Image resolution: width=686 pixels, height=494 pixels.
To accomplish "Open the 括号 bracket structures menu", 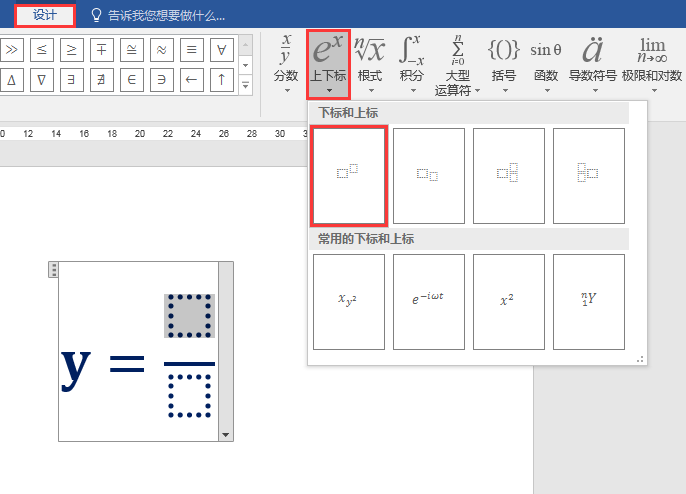I will coord(504,64).
